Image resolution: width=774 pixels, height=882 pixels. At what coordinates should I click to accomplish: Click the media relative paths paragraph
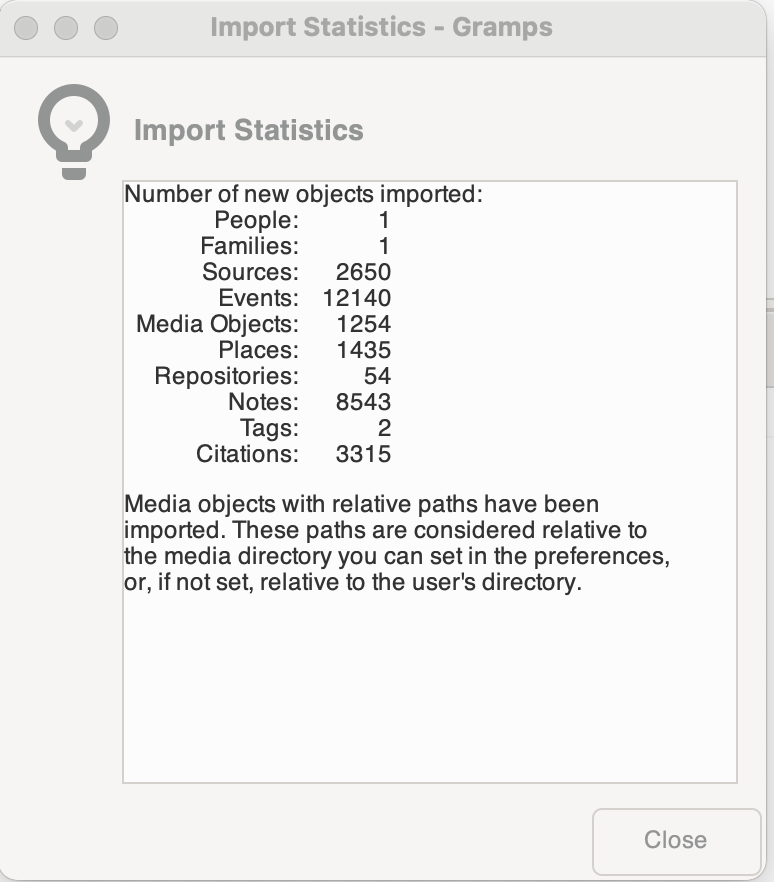click(397, 543)
